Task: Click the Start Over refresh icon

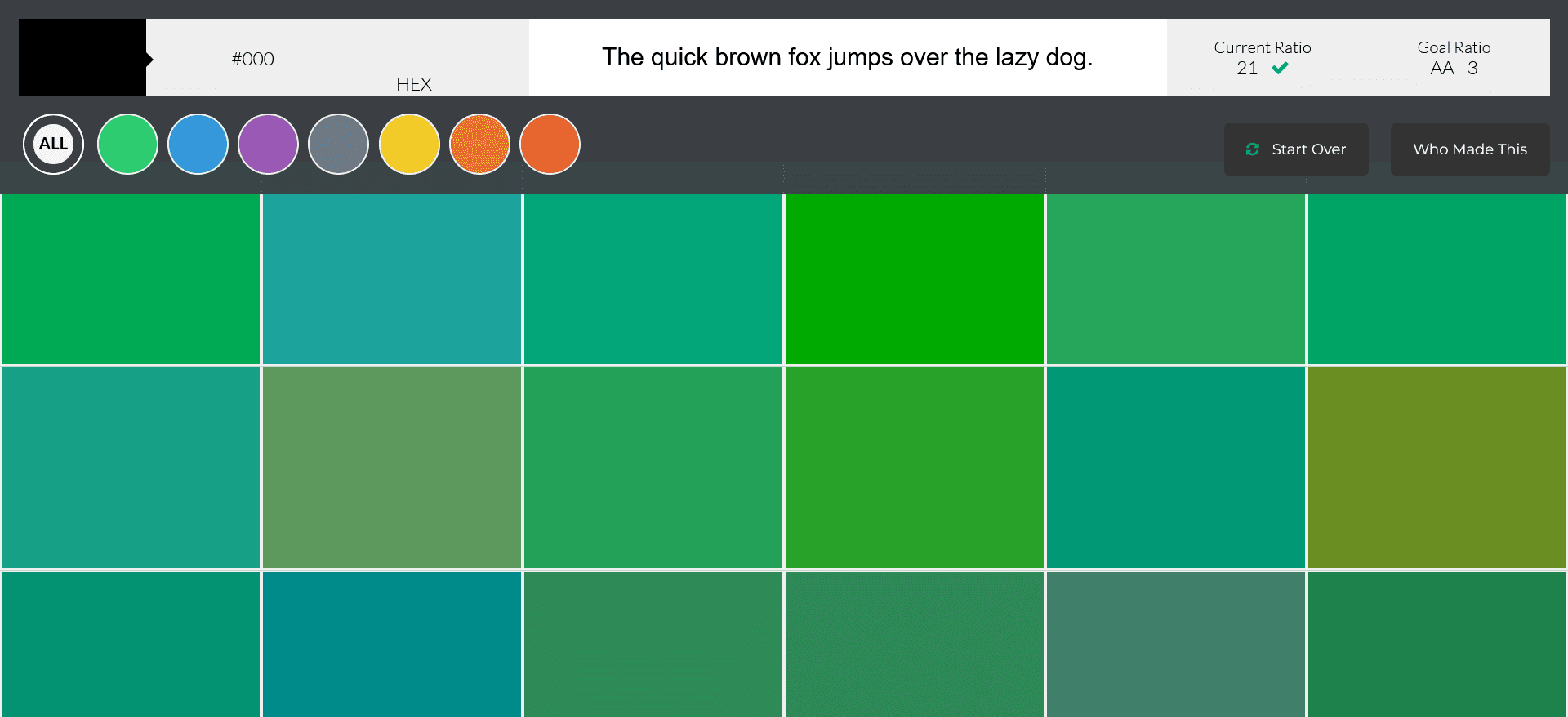Action: (1252, 149)
